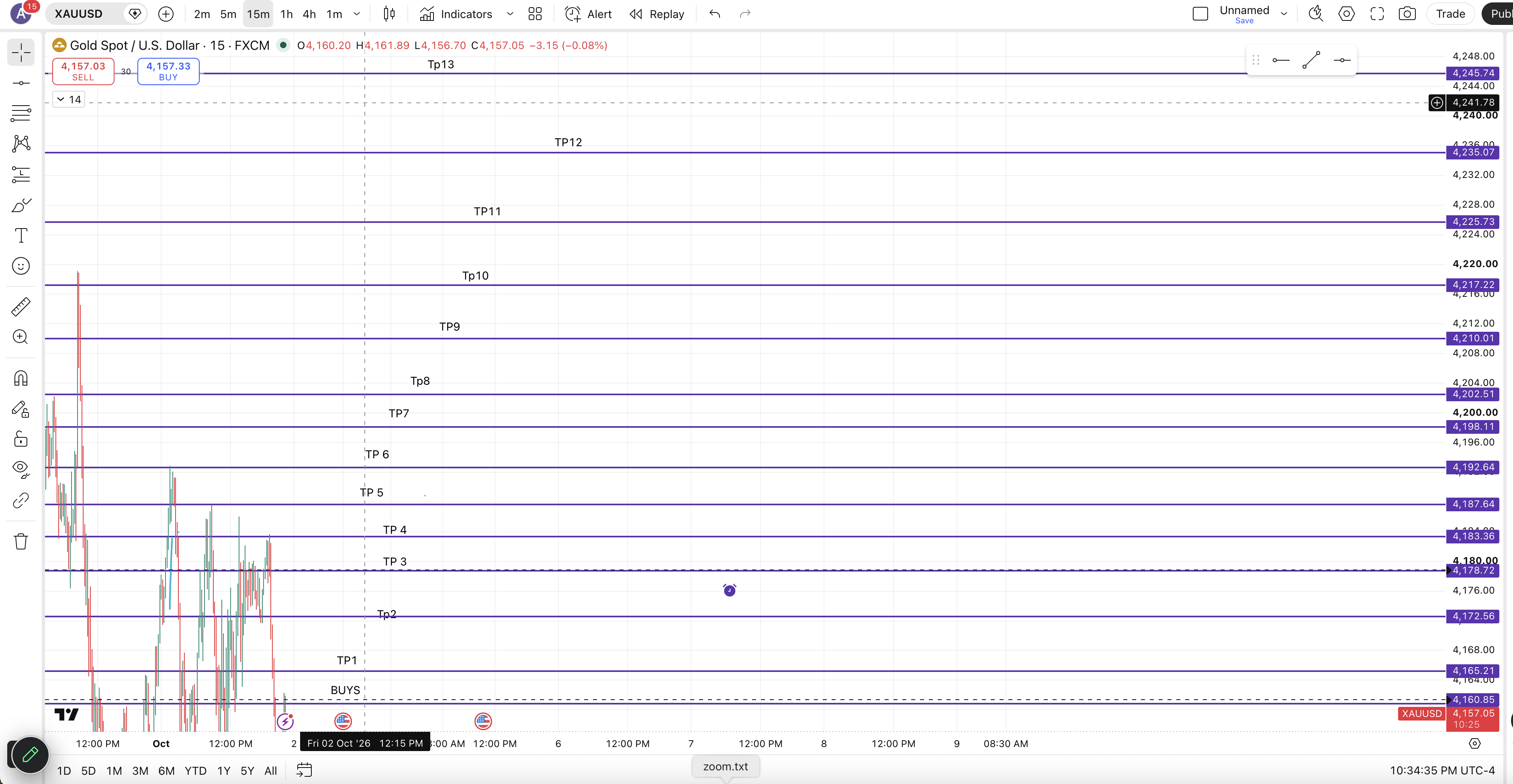The width and height of the screenshot is (1513, 784).
Task: Delete drawings with the trash icon
Action: pyautogui.click(x=20, y=541)
